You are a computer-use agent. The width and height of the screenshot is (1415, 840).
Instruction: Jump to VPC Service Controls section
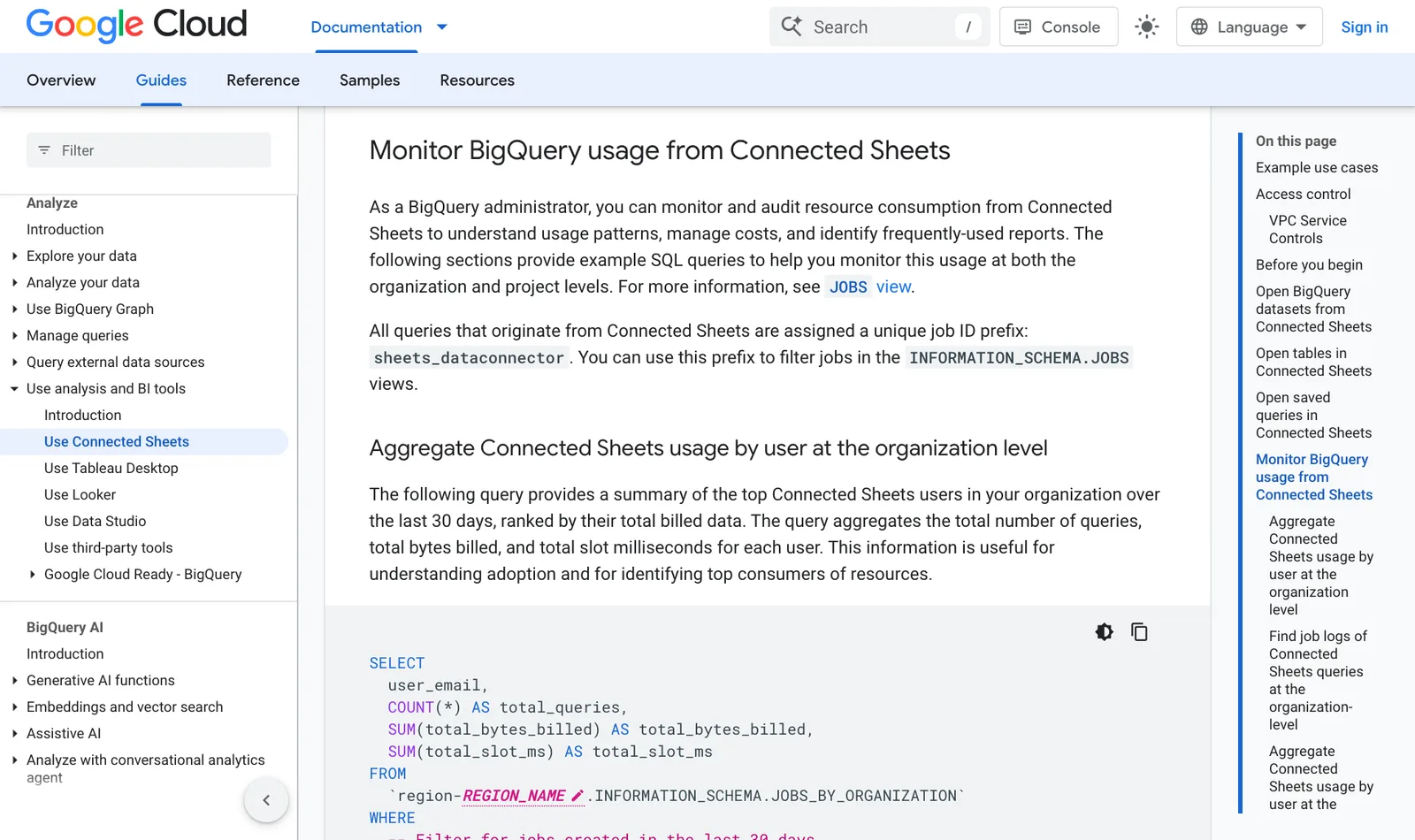[x=1307, y=230]
